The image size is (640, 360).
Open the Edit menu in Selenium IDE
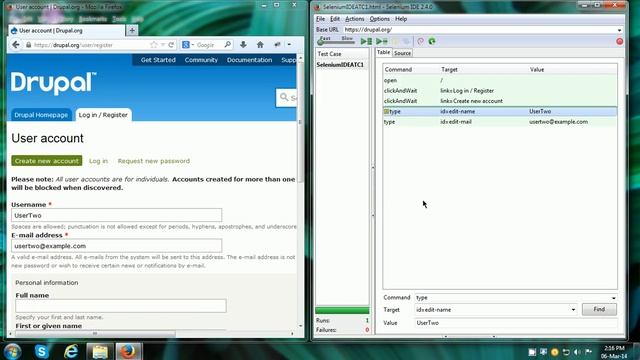(335, 19)
